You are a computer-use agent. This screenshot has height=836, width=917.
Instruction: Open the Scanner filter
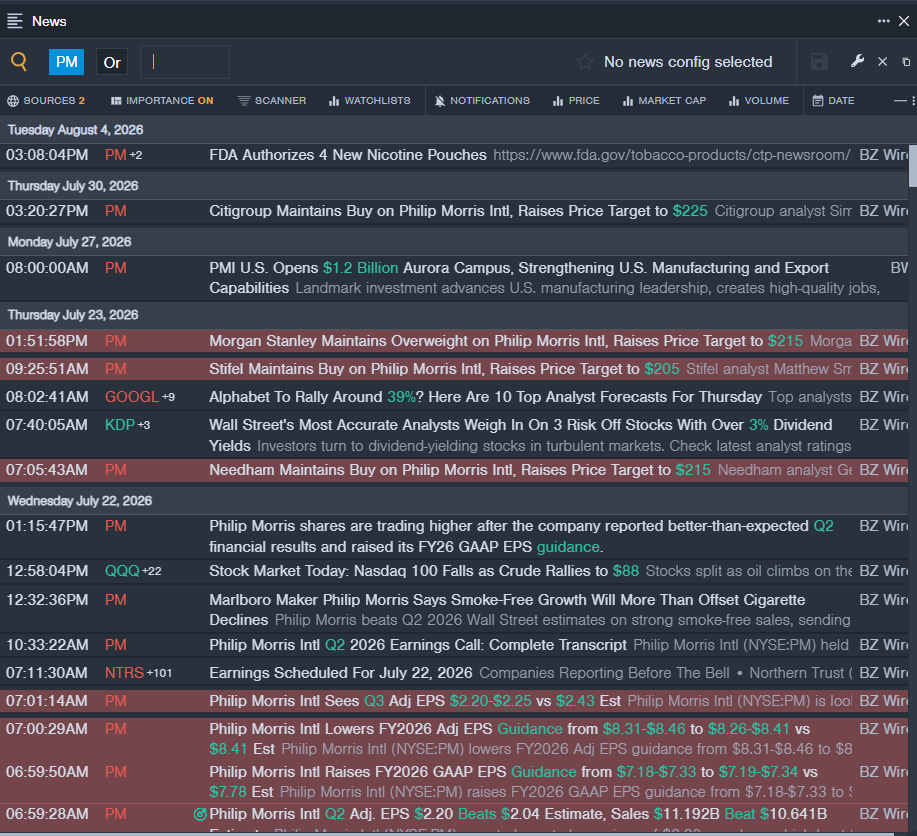[x=272, y=101]
